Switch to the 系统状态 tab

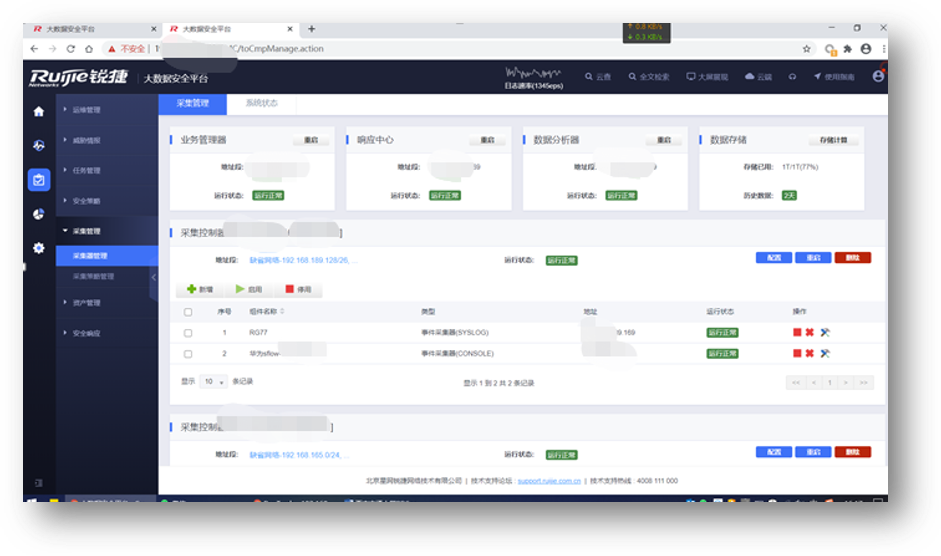click(x=261, y=103)
